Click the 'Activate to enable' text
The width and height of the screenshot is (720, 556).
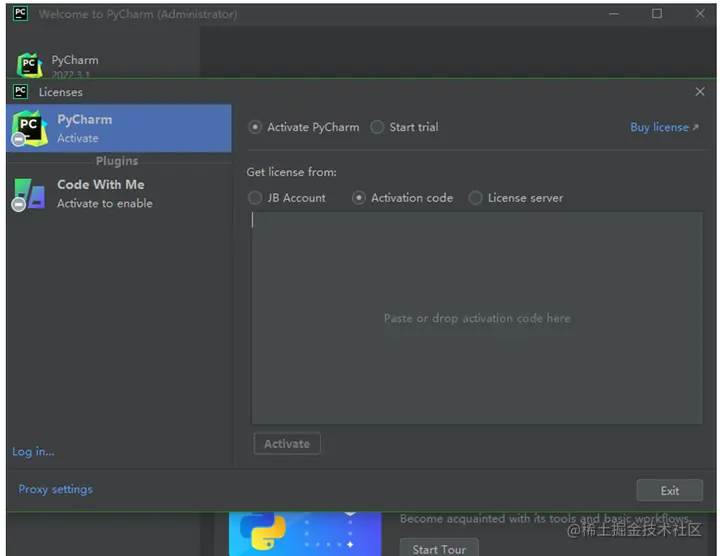105,203
